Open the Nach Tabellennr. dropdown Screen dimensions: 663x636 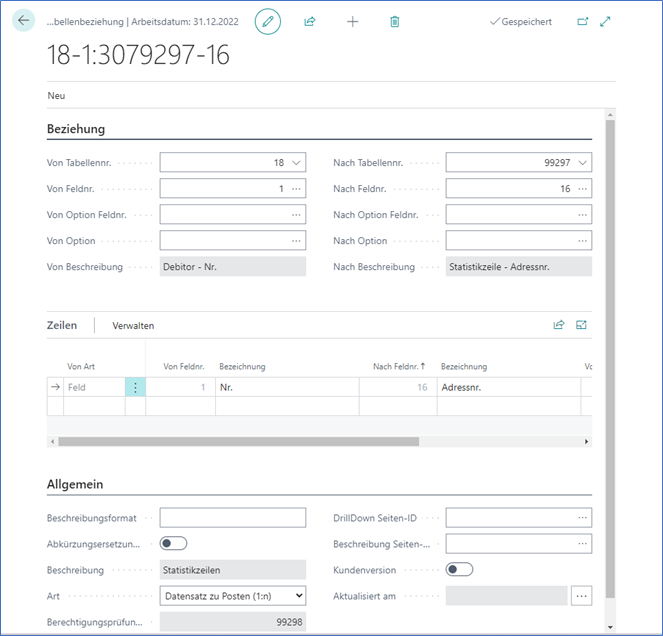click(583, 162)
